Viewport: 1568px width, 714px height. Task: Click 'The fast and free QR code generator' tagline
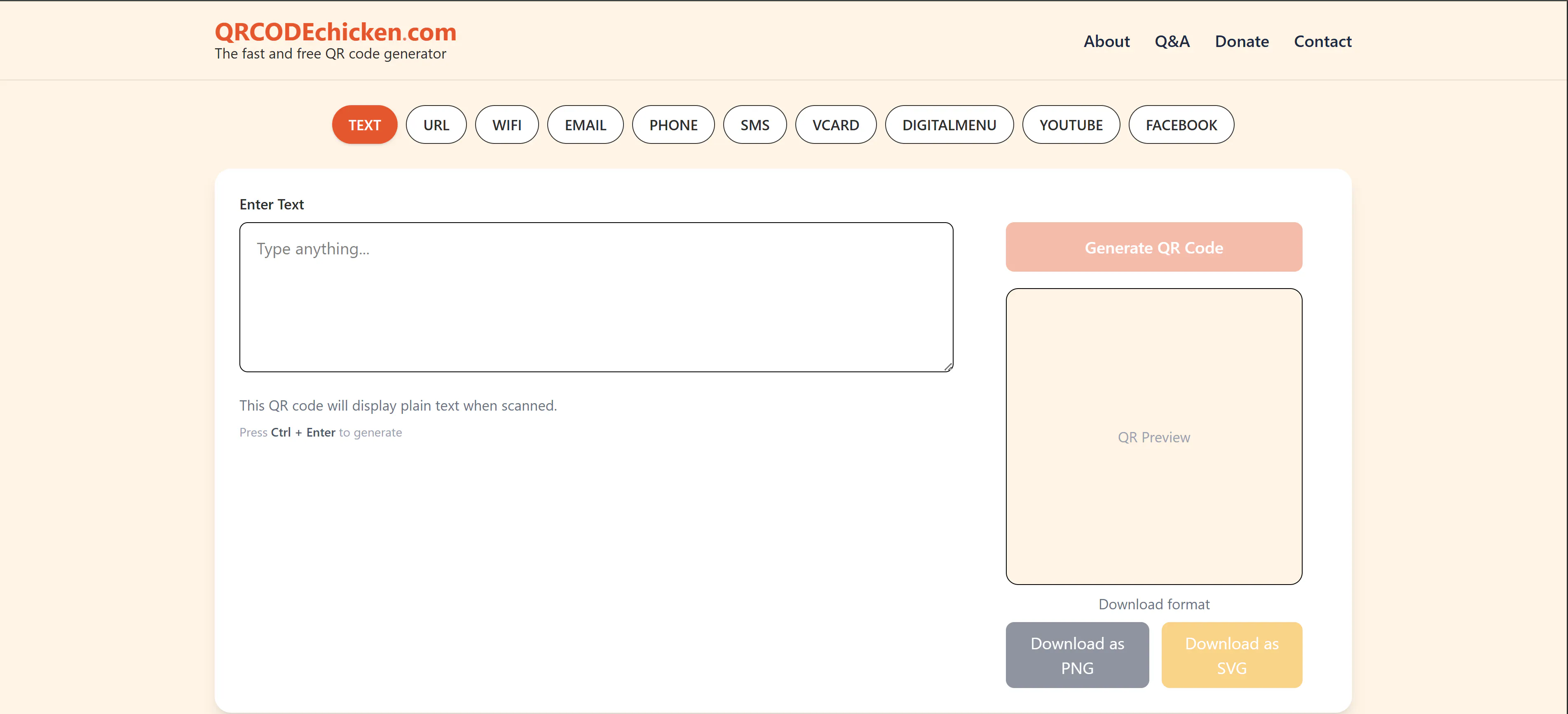click(x=330, y=54)
